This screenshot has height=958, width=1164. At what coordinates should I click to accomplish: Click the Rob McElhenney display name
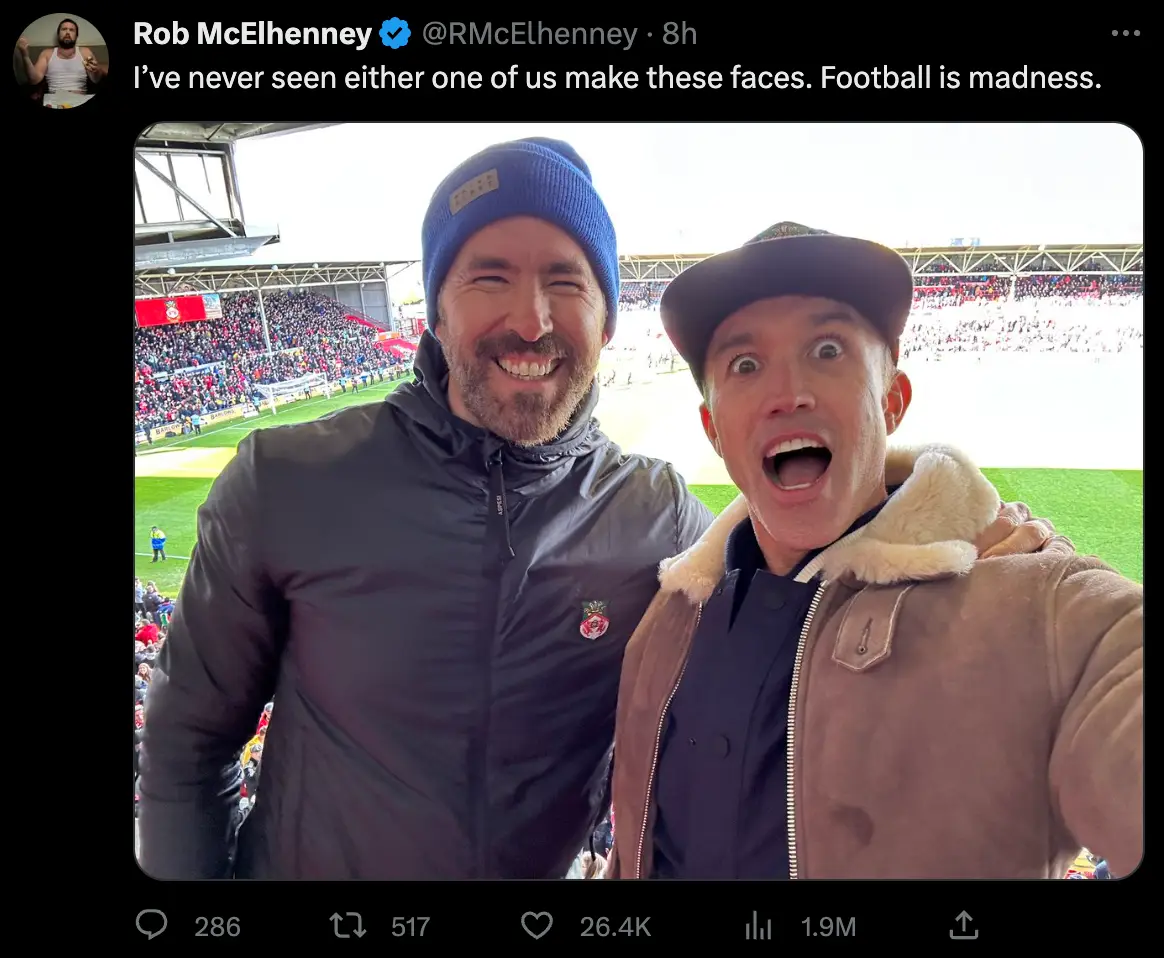tap(252, 34)
